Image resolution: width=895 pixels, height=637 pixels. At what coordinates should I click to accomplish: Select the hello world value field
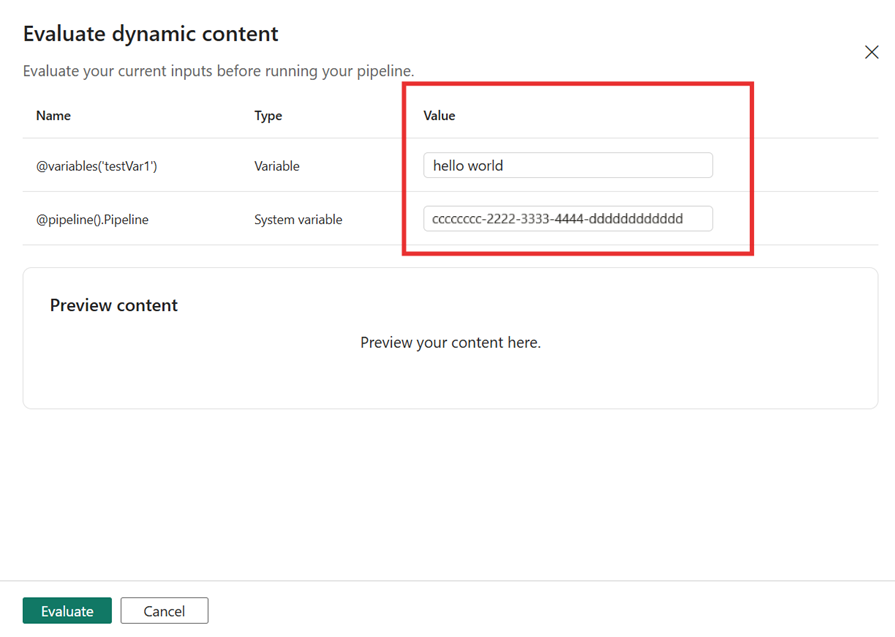(x=567, y=164)
